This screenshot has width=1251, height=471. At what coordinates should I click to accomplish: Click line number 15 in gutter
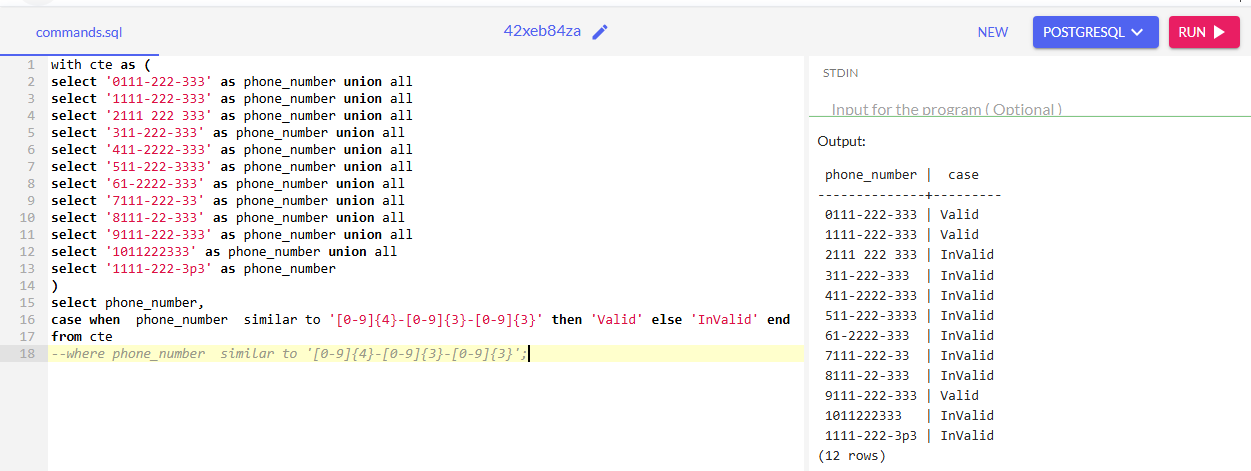coord(28,302)
